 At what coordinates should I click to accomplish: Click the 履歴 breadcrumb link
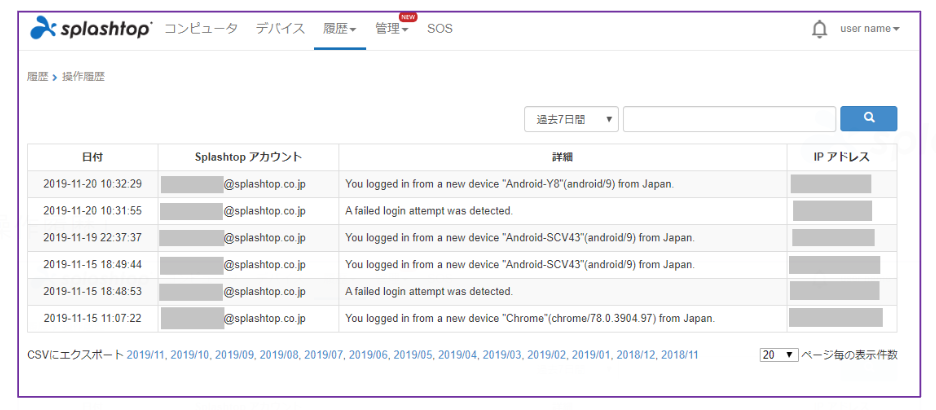37,77
